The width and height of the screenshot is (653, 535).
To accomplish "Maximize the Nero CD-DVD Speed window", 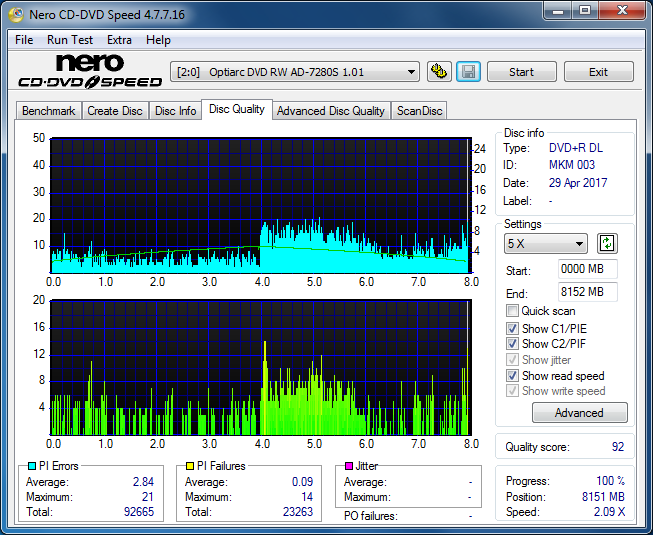I will 585,11.
